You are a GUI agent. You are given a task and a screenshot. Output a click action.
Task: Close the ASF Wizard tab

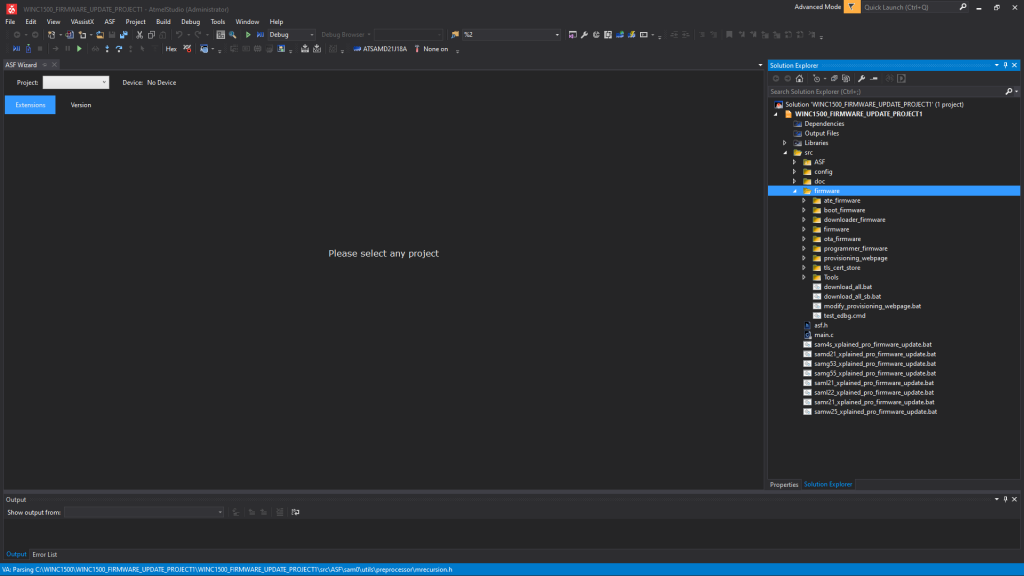point(54,65)
